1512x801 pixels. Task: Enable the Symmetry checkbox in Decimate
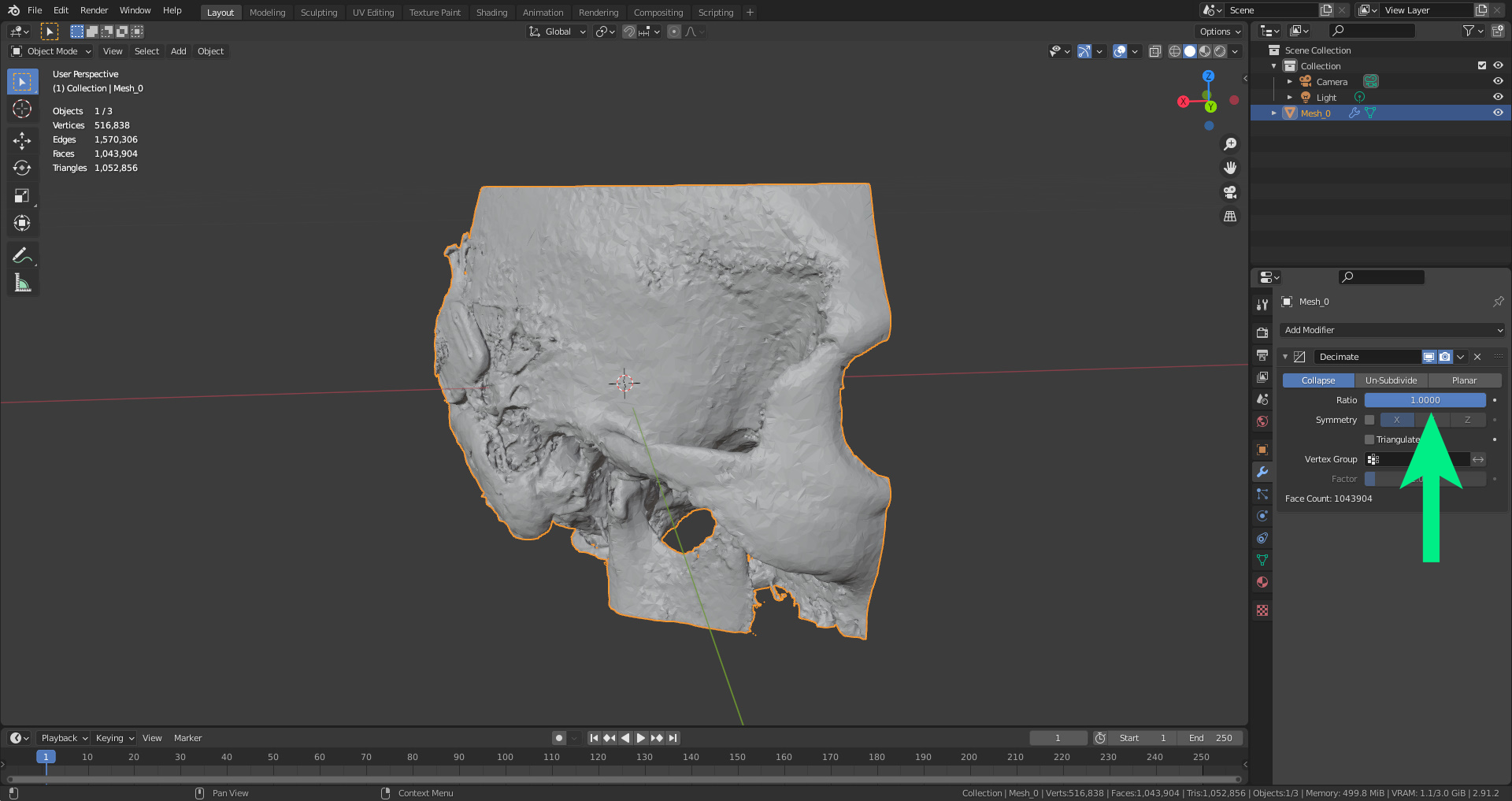point(1369,420)
